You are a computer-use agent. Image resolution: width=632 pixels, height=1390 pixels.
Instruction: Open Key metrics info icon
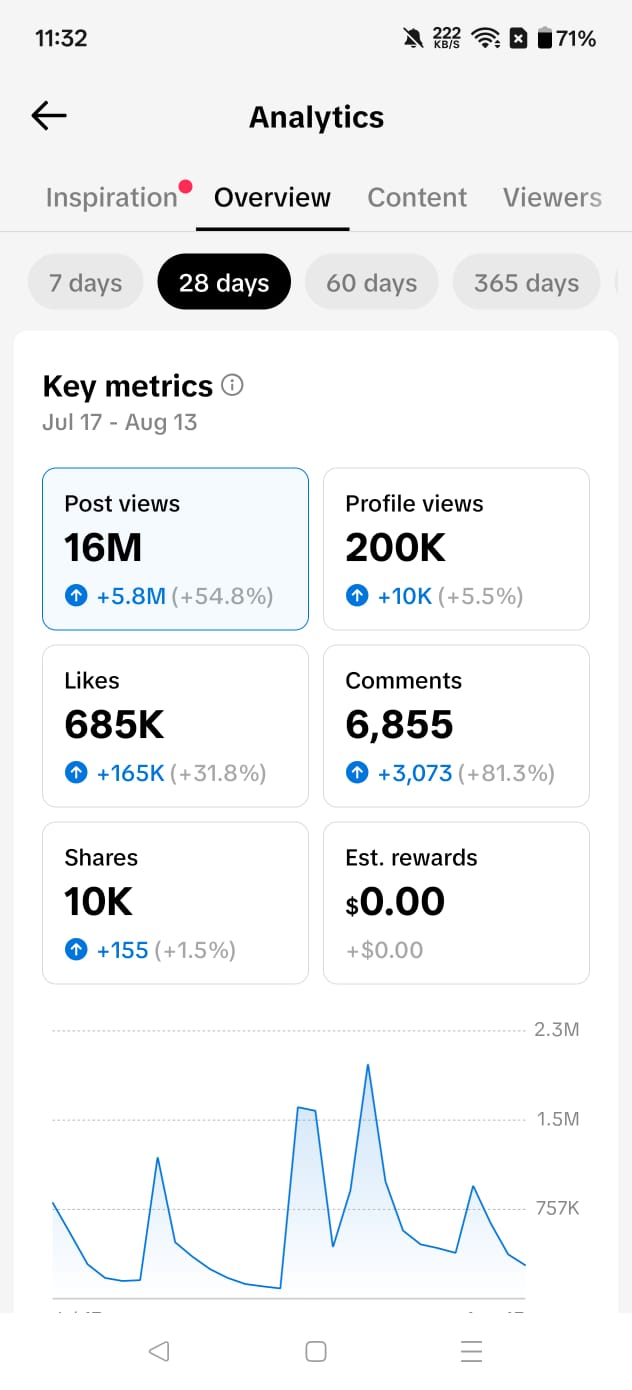pos(232,385)
